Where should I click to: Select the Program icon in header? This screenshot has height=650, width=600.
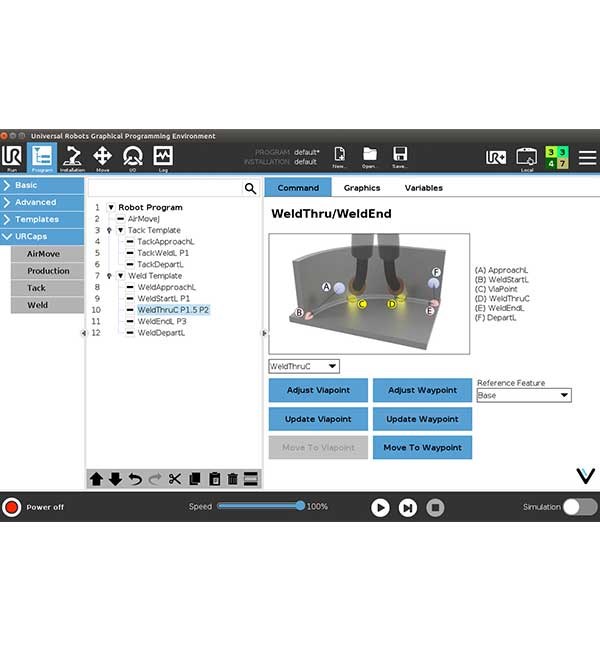42,158
